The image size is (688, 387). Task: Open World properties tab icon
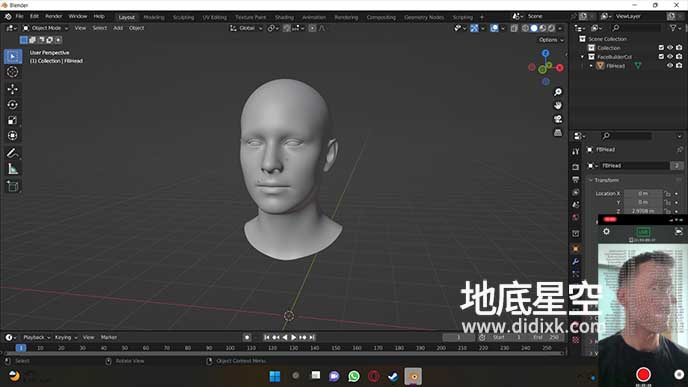576,218
